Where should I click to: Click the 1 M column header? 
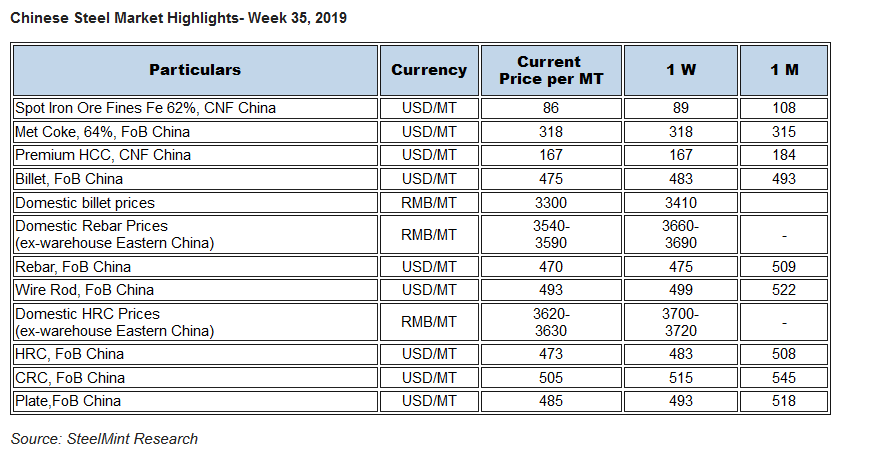(784, 70)
